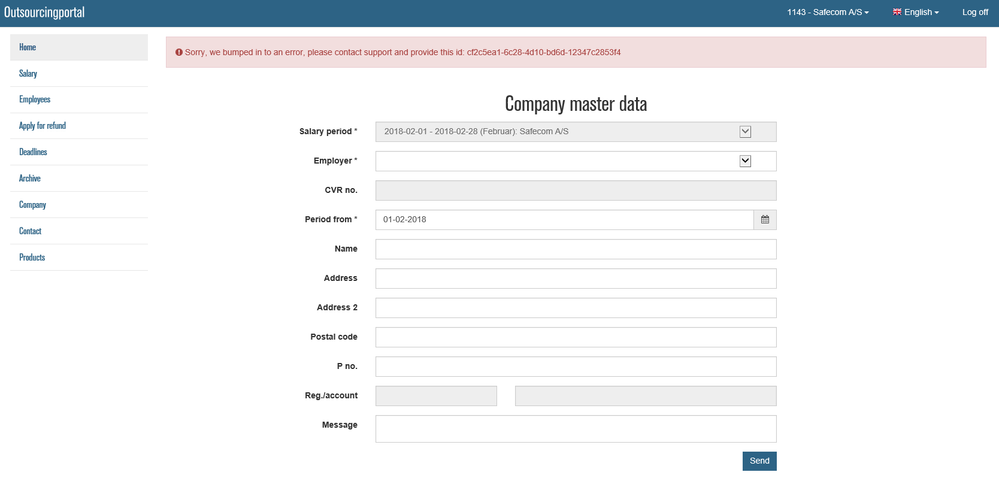
Task: Click the first Reg./account field
Action: [x=436, y=396]
